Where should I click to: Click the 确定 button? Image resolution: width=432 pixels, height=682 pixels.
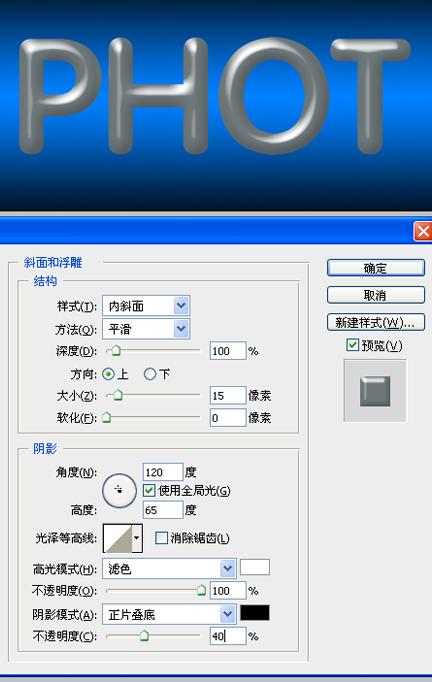click(x=375, y=268)
